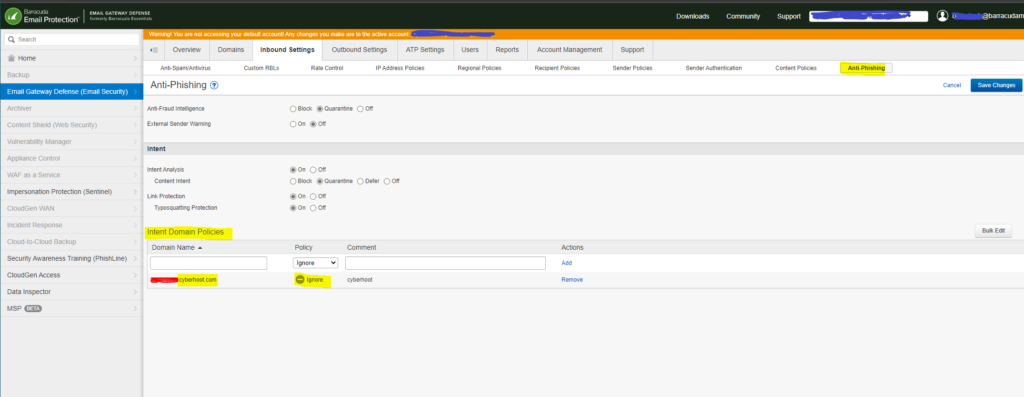This screenshot has height=397, width=1024.
Task: Open the Account Management tab
Action: coord(569,50)
